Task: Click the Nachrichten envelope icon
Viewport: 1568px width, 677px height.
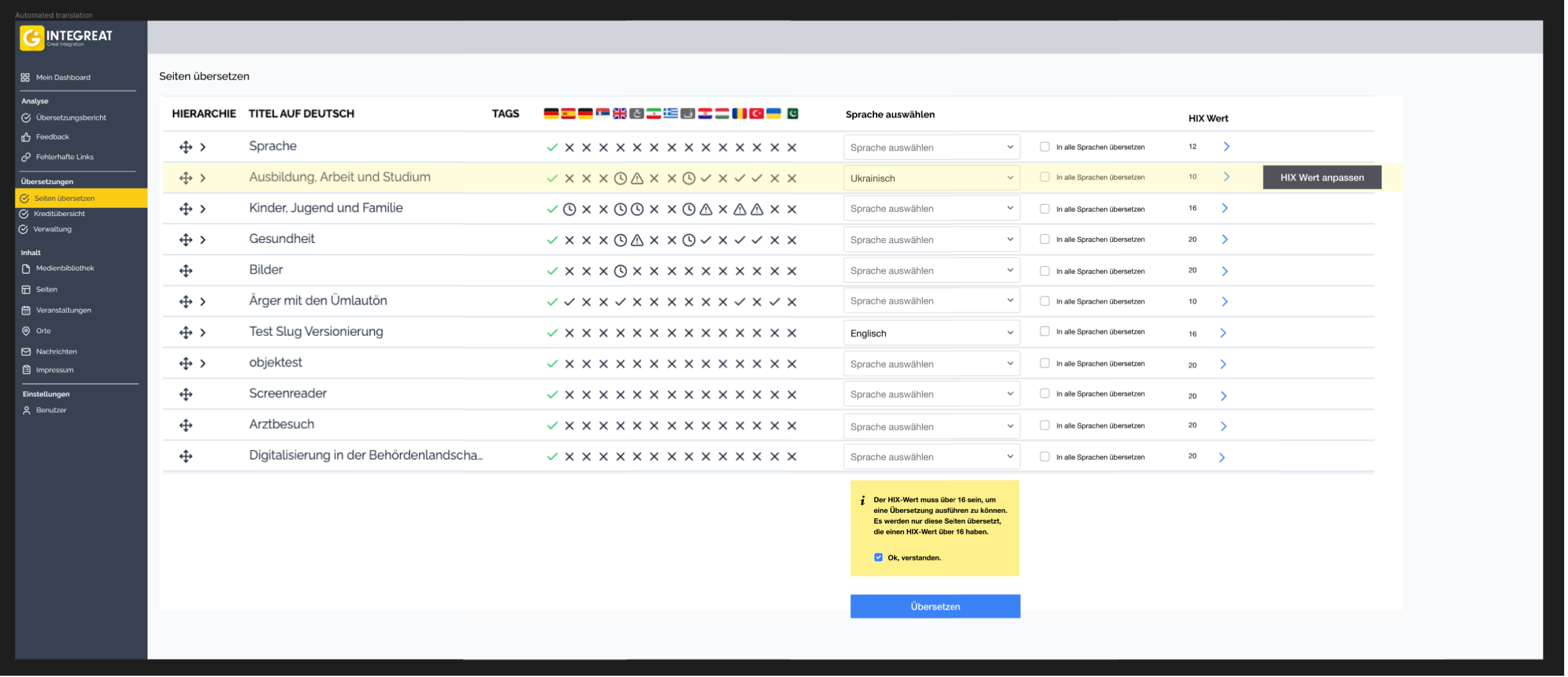Action: tap(26, 351)
